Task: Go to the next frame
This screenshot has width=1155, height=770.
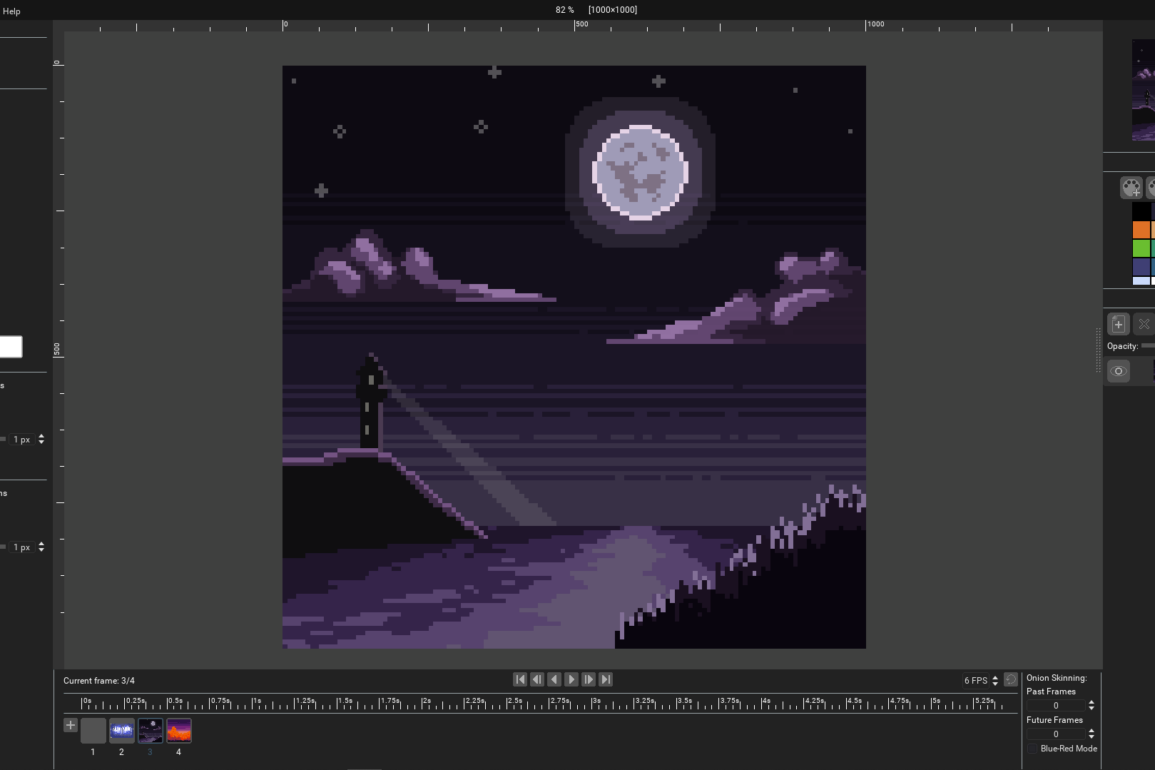Action: click(588, 679)
